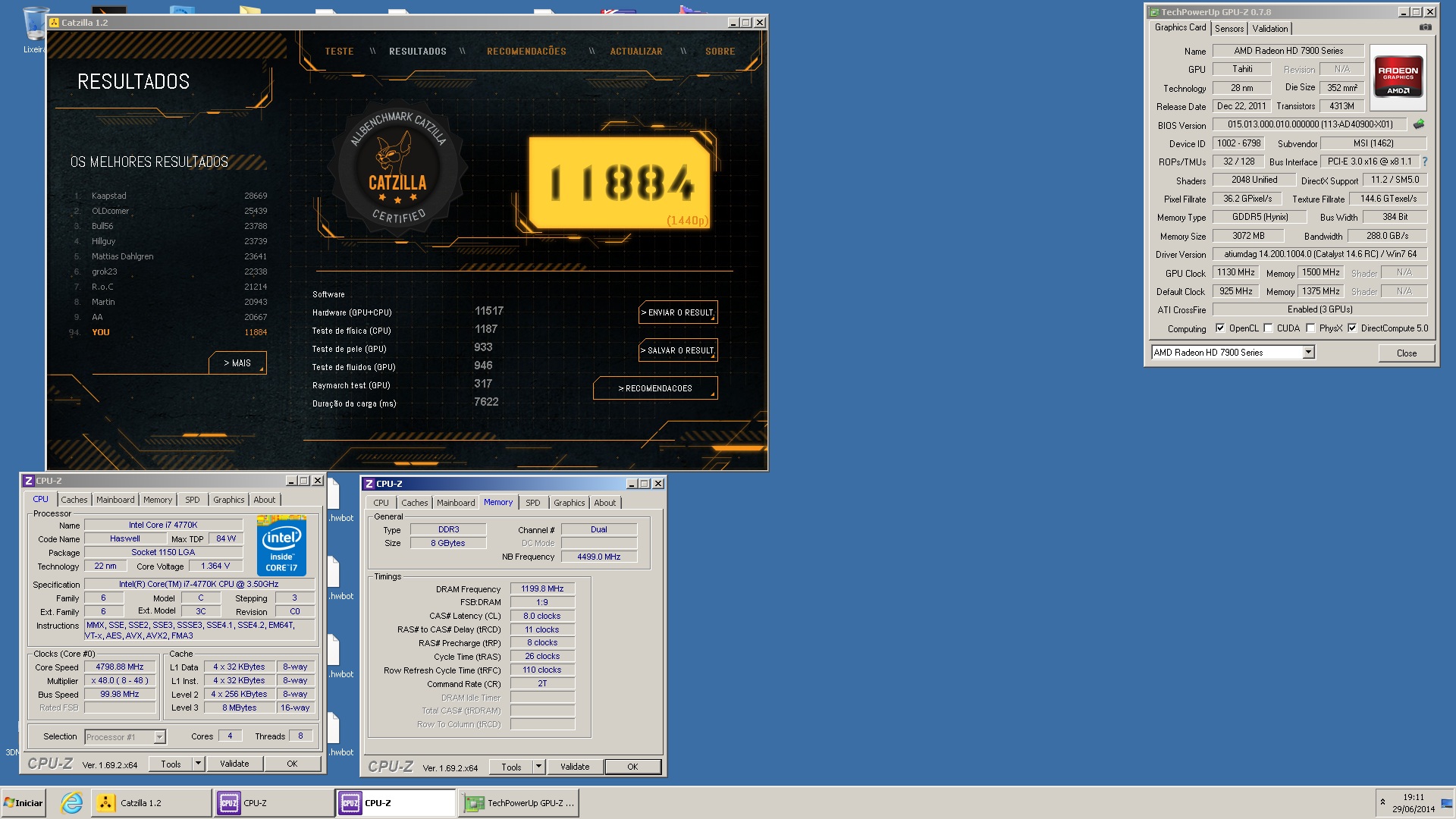Open the Recycle Bin desktop icon

pos(34,29)
